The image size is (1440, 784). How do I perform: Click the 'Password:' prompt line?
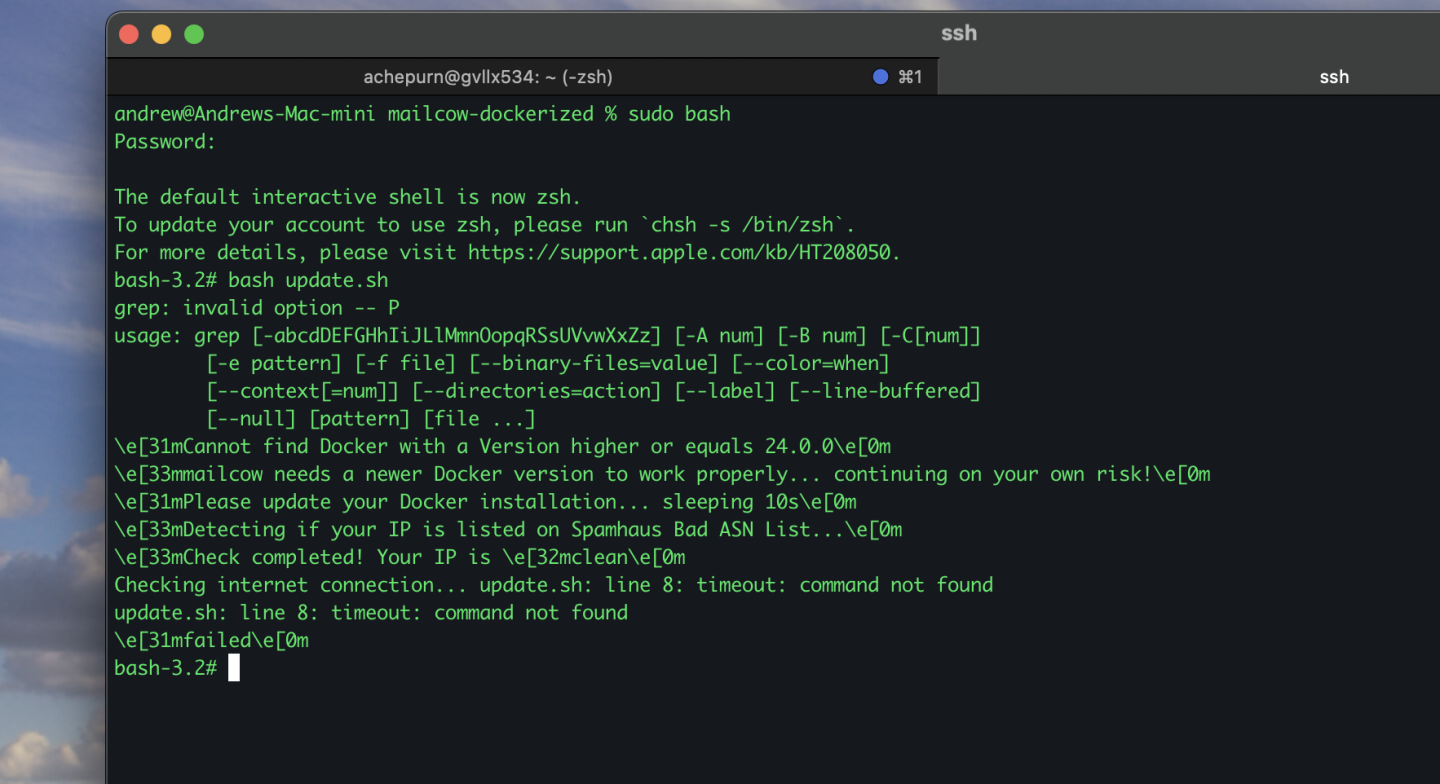165,142
